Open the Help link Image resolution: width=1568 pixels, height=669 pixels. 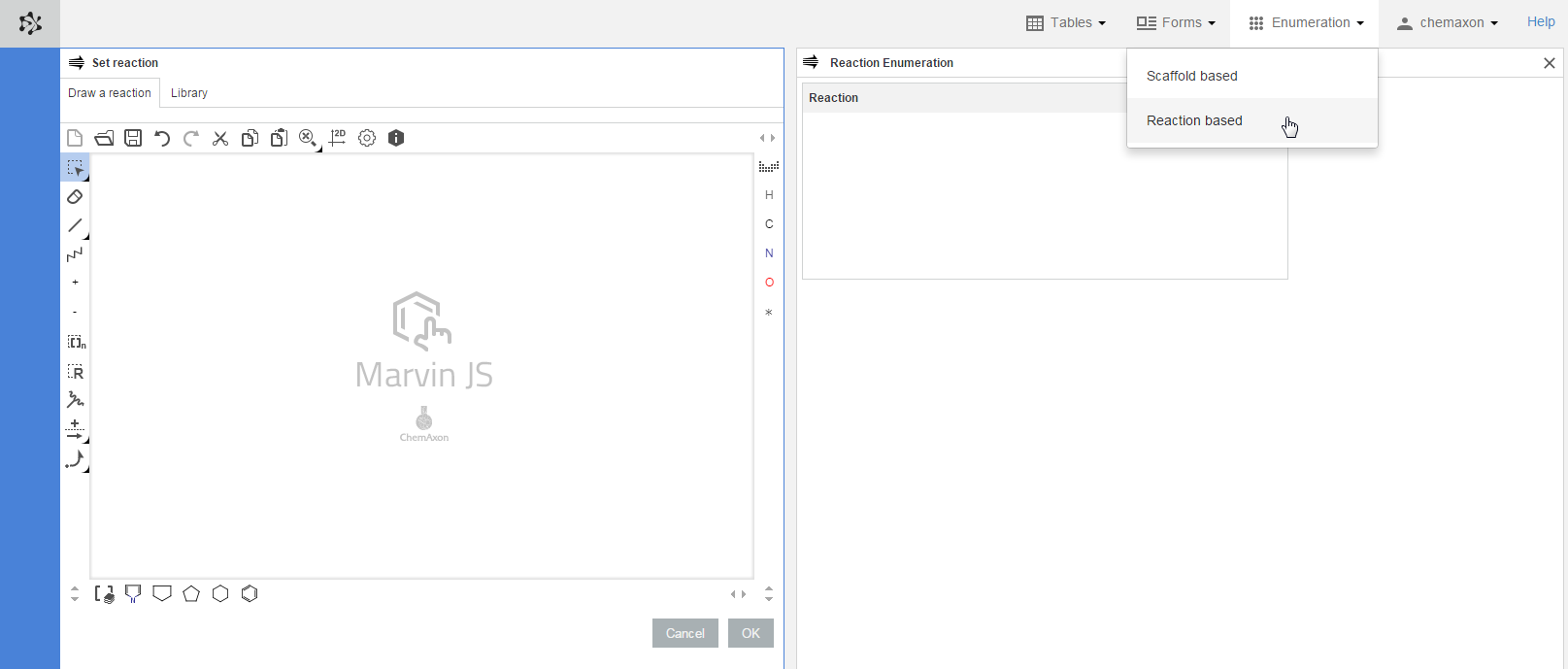(1540, 21)
